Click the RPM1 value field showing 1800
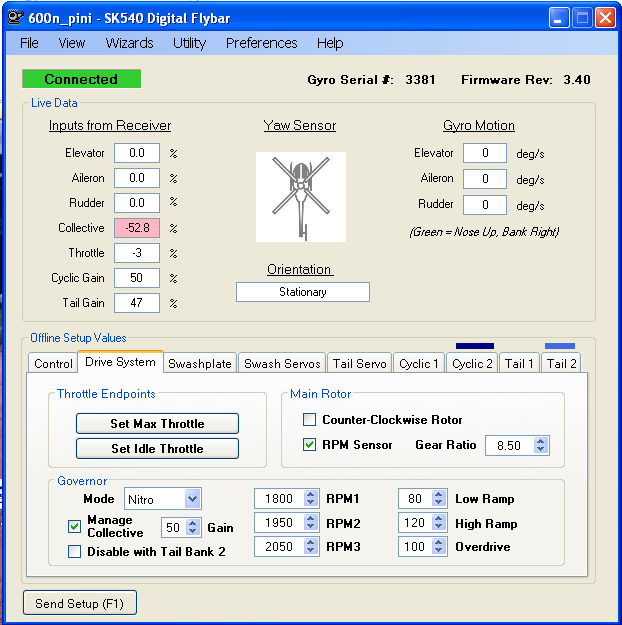Screen dimensions: 622x625 click(x=280, y=499)
